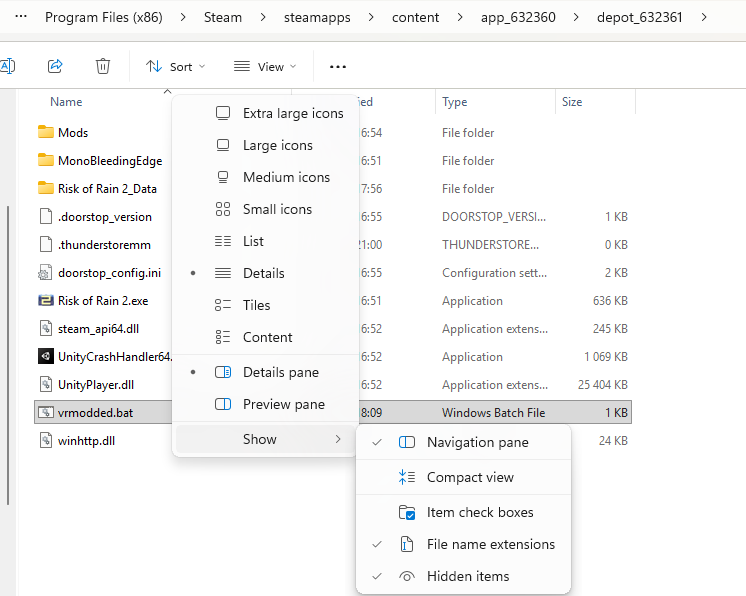The width and height of the screenshot is (746, 596).
Task: Click the navigation pane scrollbar
Action: [x=8, y=355]
